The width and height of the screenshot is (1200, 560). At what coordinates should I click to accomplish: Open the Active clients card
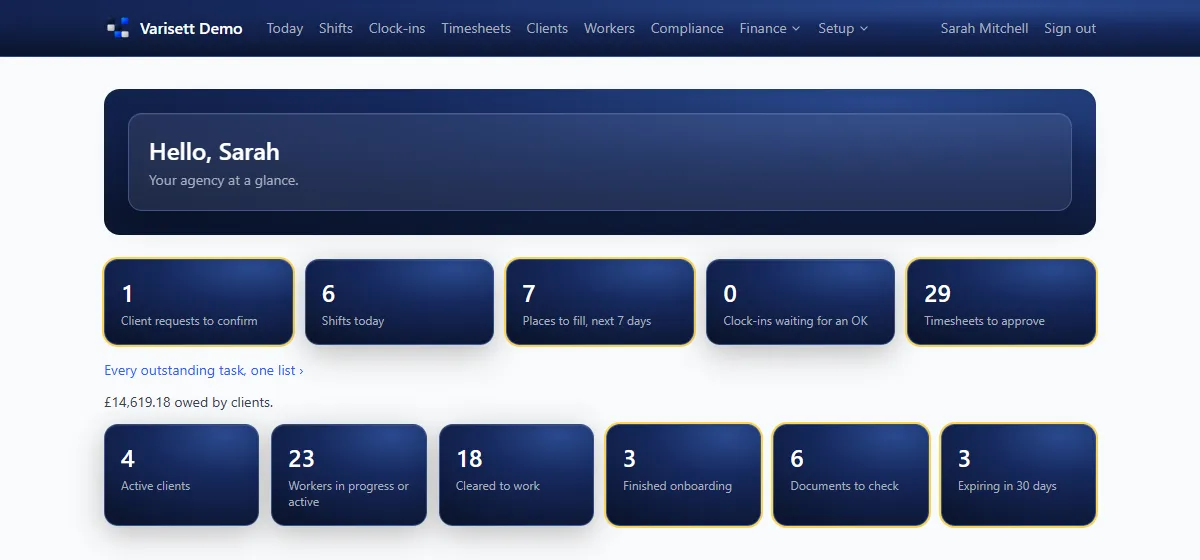point(181,475)
